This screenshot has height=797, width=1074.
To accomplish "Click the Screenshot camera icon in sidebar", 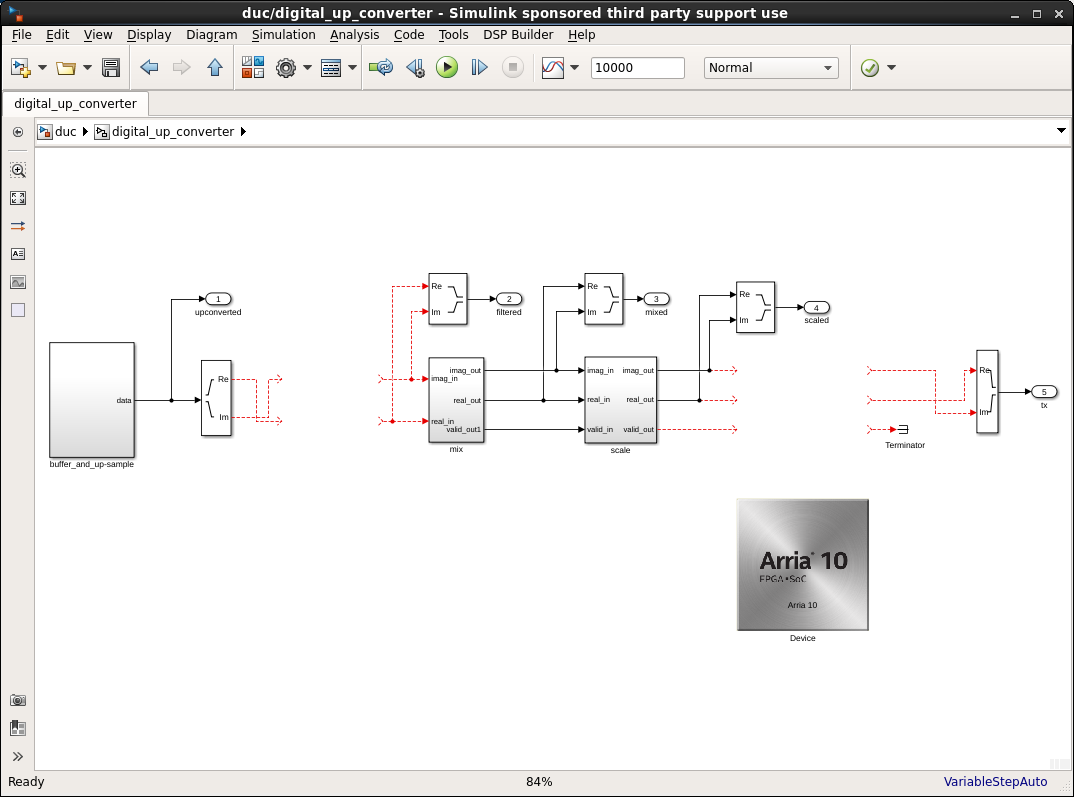I will tap(18, 701).
